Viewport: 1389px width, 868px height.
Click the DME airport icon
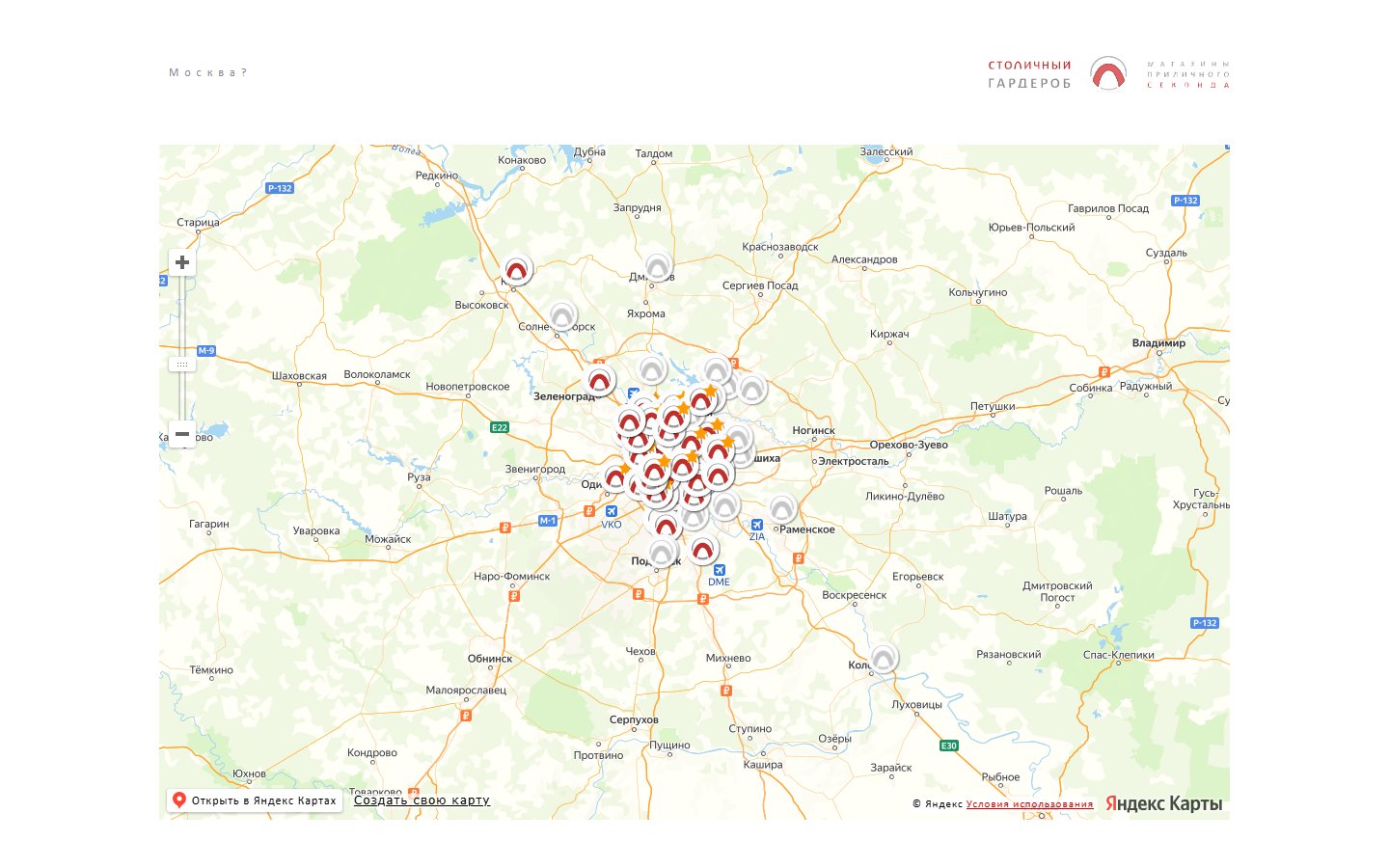(x=720, y=569)
